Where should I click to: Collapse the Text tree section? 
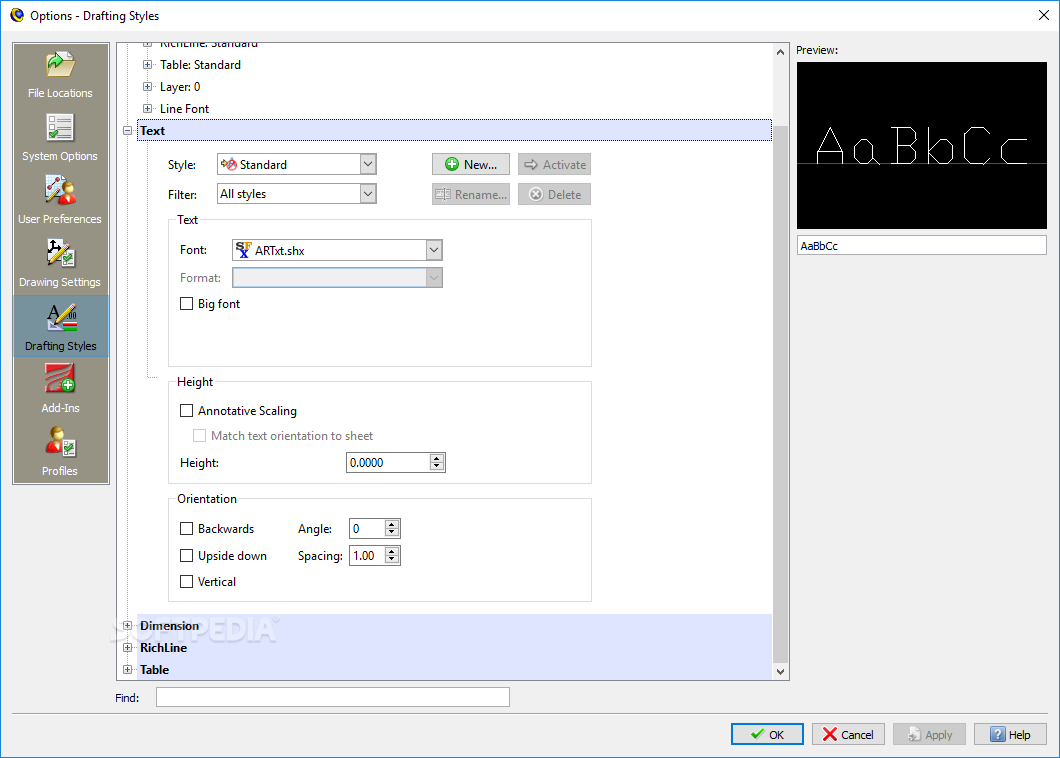(128, 131)
